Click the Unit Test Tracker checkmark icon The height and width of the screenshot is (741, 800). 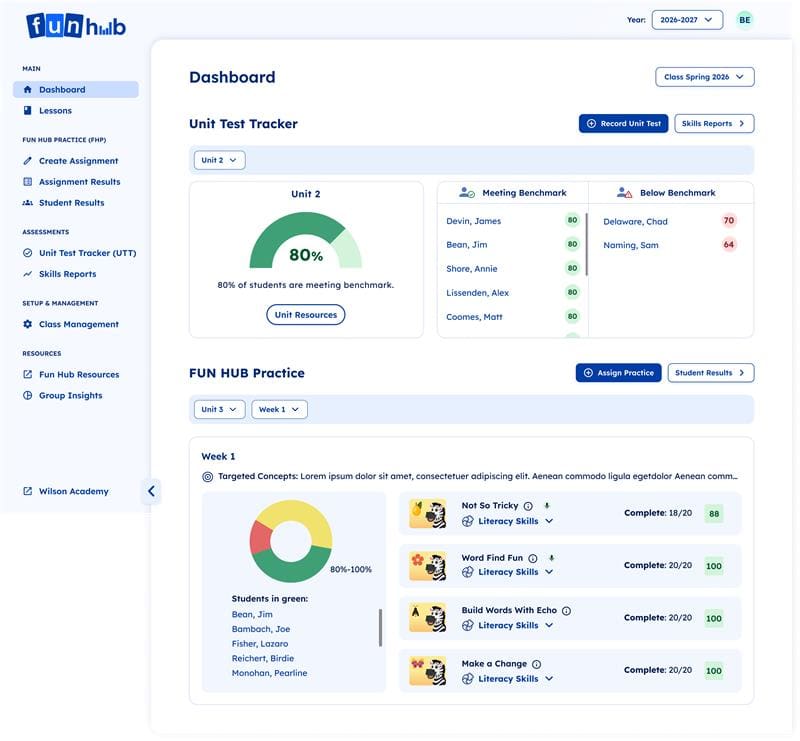tap(29, 251)
